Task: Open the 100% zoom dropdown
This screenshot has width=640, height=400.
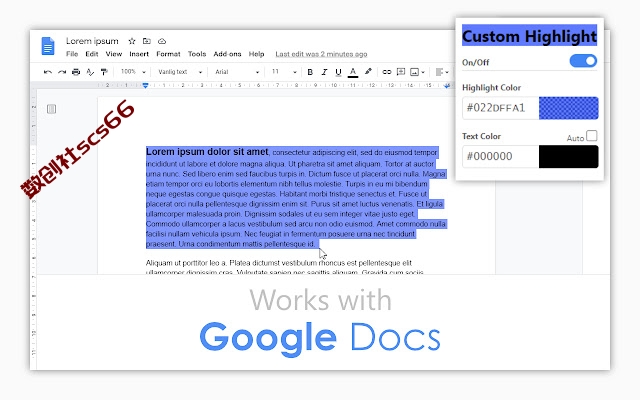Action: [x=133, y=72]
